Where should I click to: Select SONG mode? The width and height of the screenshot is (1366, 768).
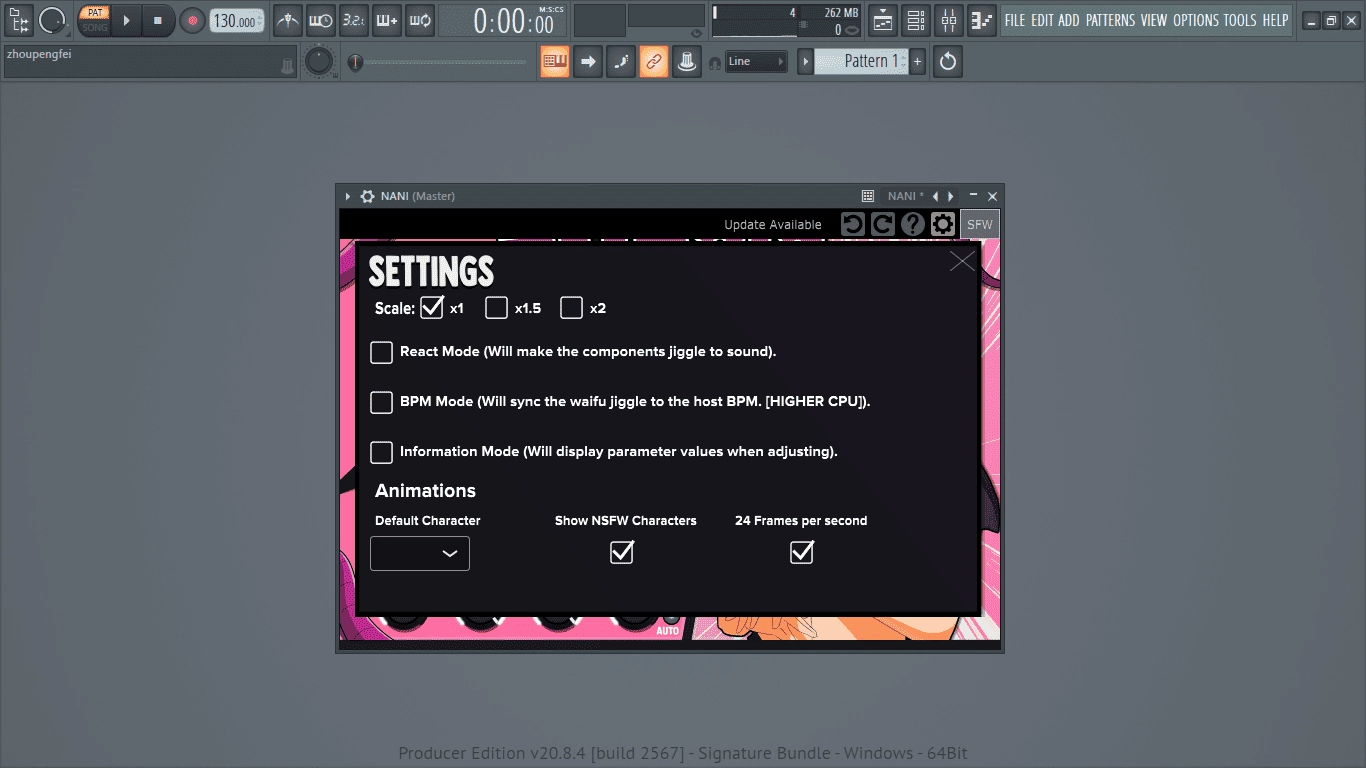pos(95,27)
